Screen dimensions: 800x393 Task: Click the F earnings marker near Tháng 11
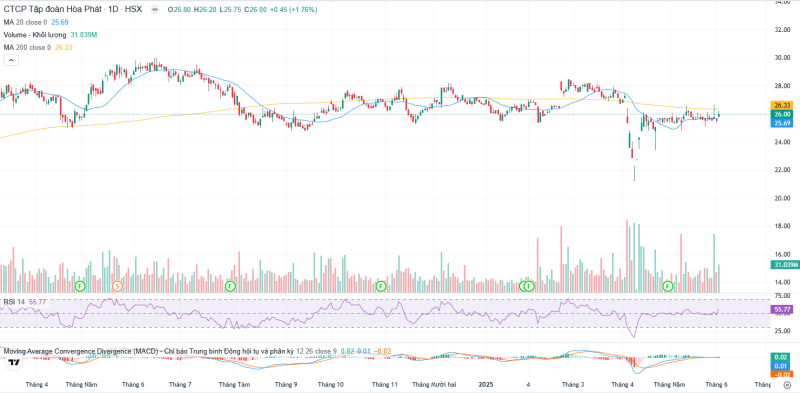[x=381, y=286]
